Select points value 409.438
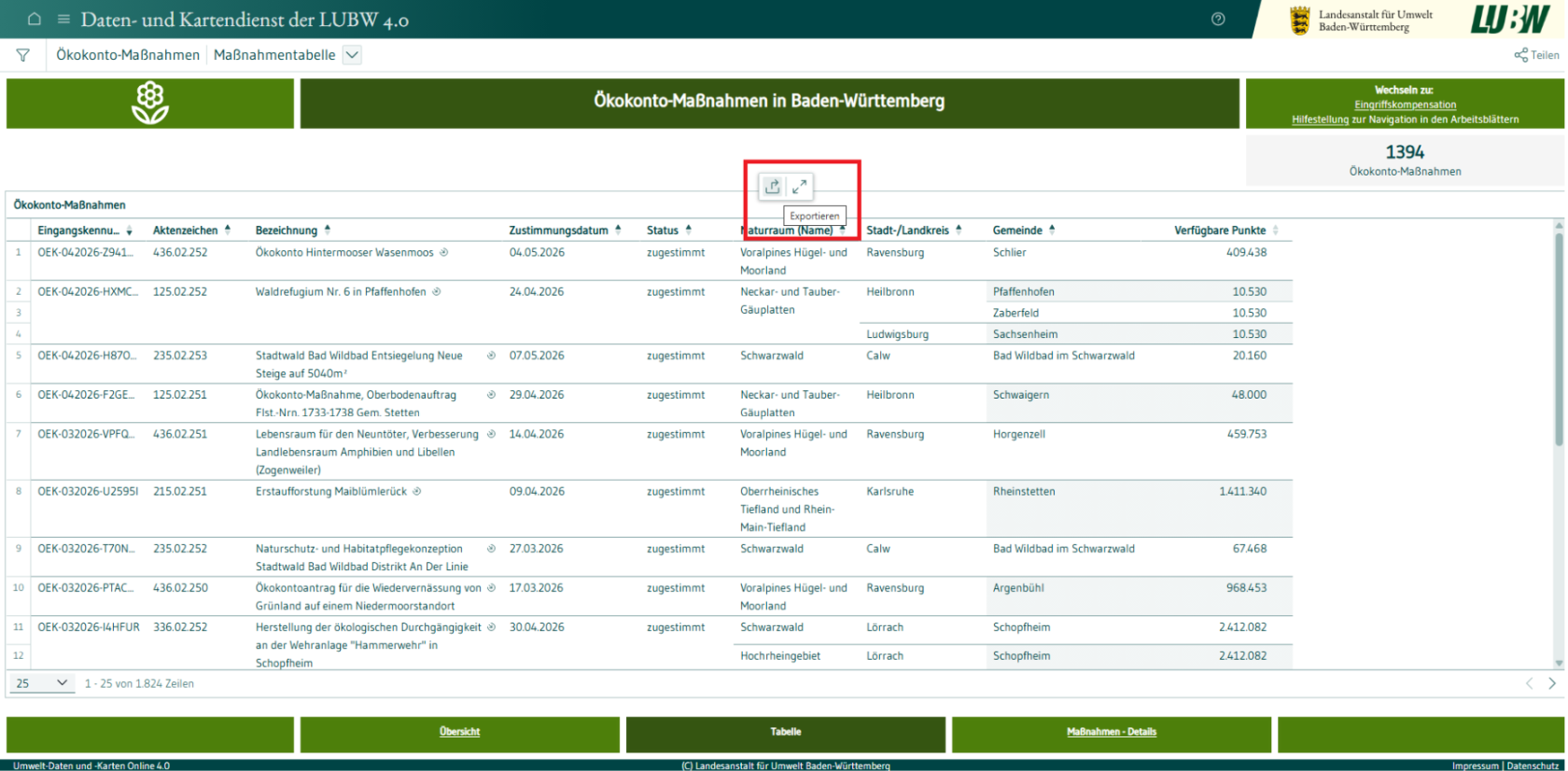Image resolution: width=1568 pixels, height=771 pixels. (1247, 252)
